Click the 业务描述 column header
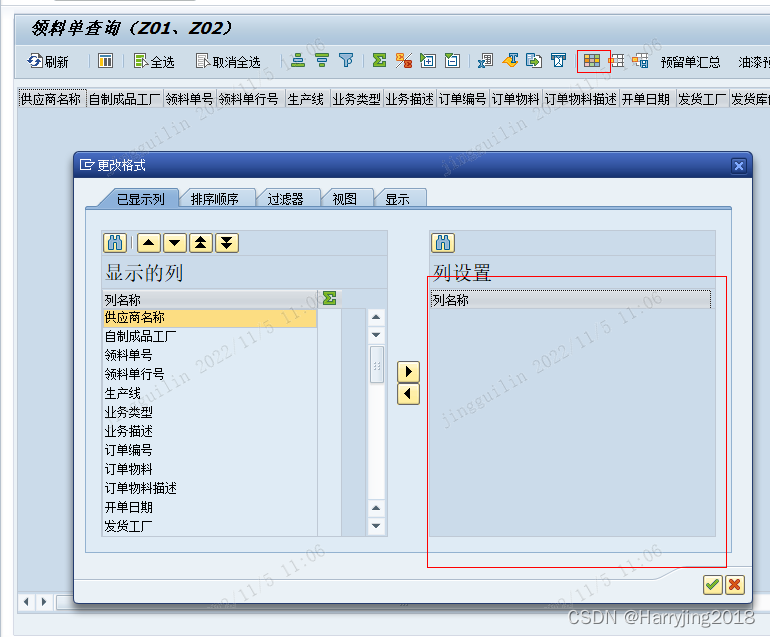The image size is (770, 637). point(410,99)
